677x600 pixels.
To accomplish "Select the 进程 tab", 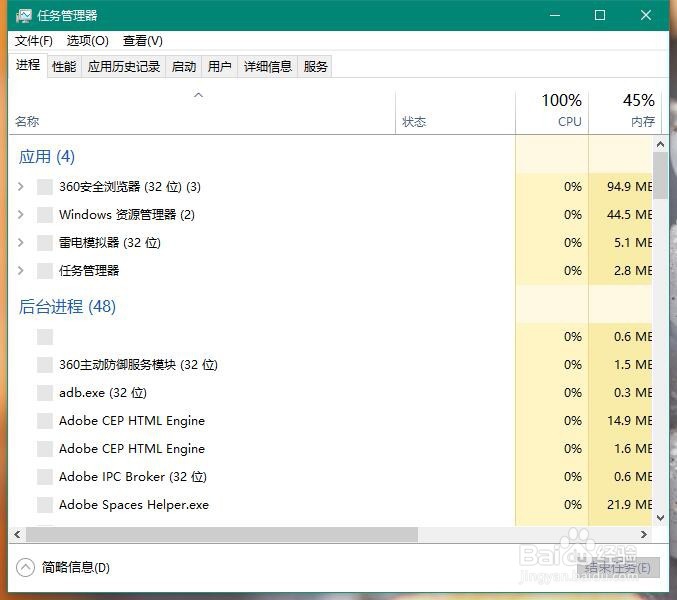I will (x=28, y=65).
